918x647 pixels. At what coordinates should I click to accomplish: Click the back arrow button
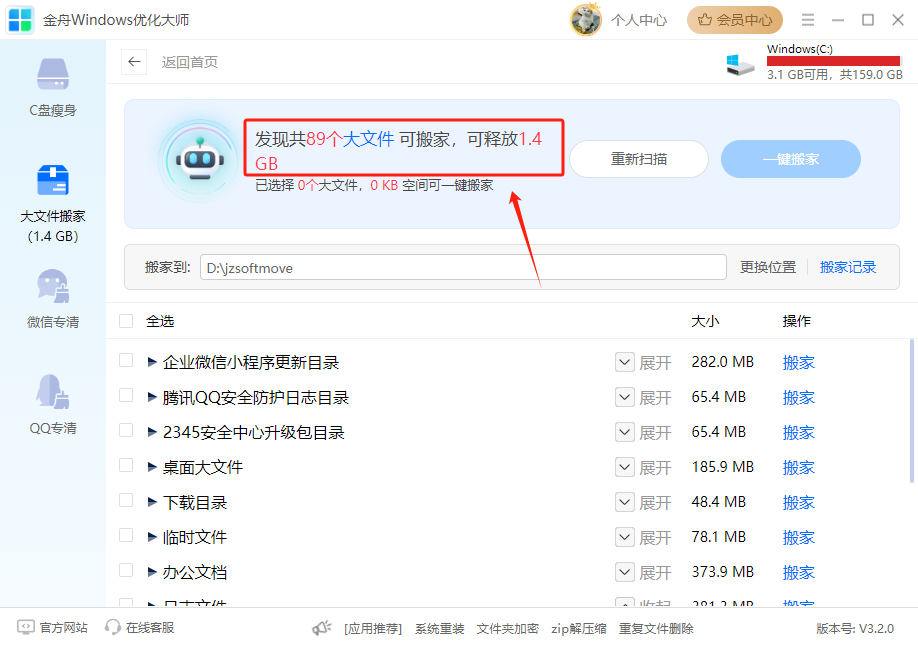click(134, 62)
